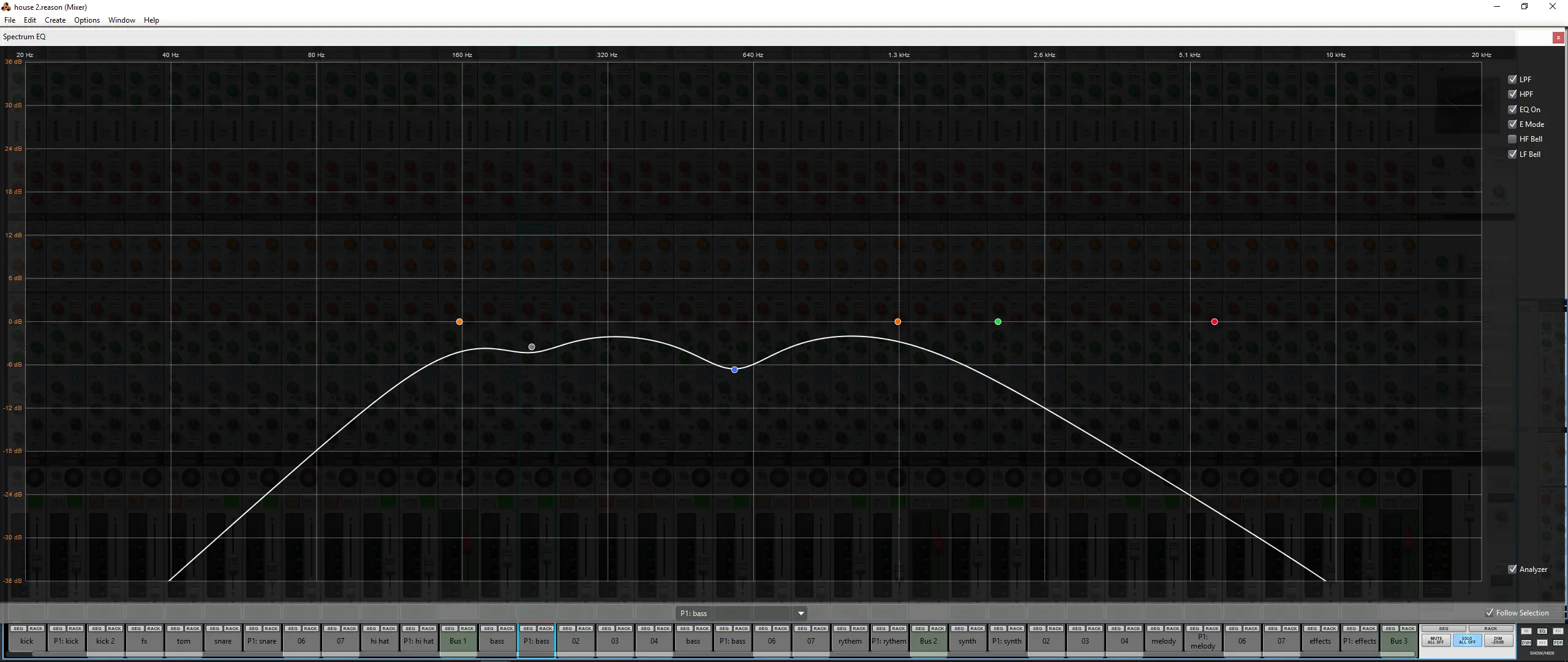The height and width of the screenshot is (662, 1568).
Task: Toggle EQ section in Show/Hide panel
Action: tap(1542, 631)
